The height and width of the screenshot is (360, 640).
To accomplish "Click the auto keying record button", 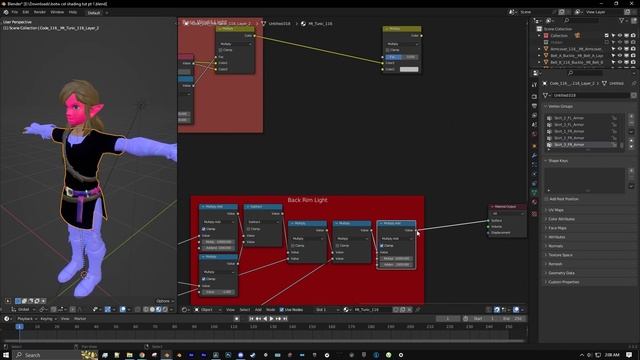I will click(x=236, y=319).
